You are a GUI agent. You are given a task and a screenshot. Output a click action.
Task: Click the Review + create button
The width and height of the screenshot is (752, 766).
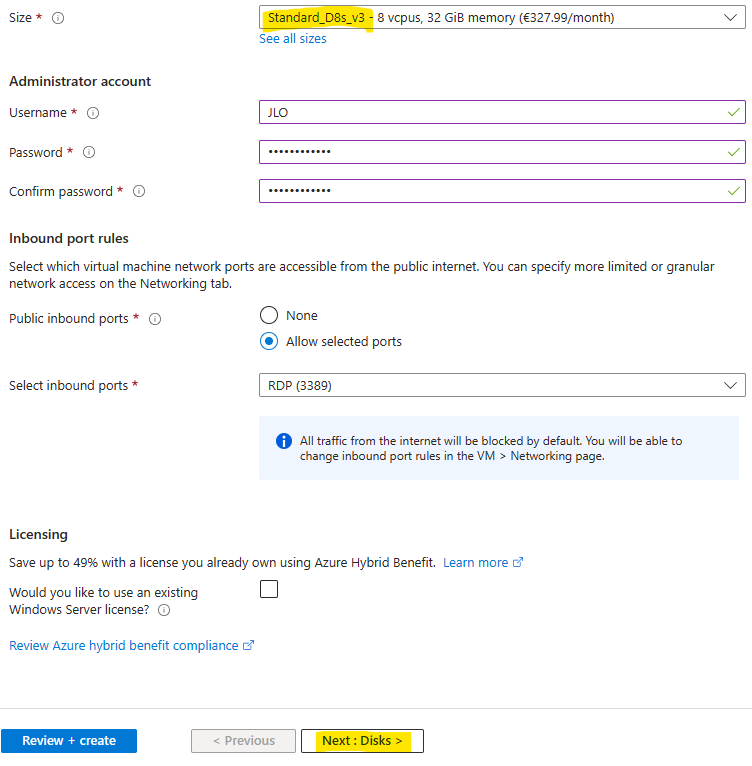tap(69, 741)
